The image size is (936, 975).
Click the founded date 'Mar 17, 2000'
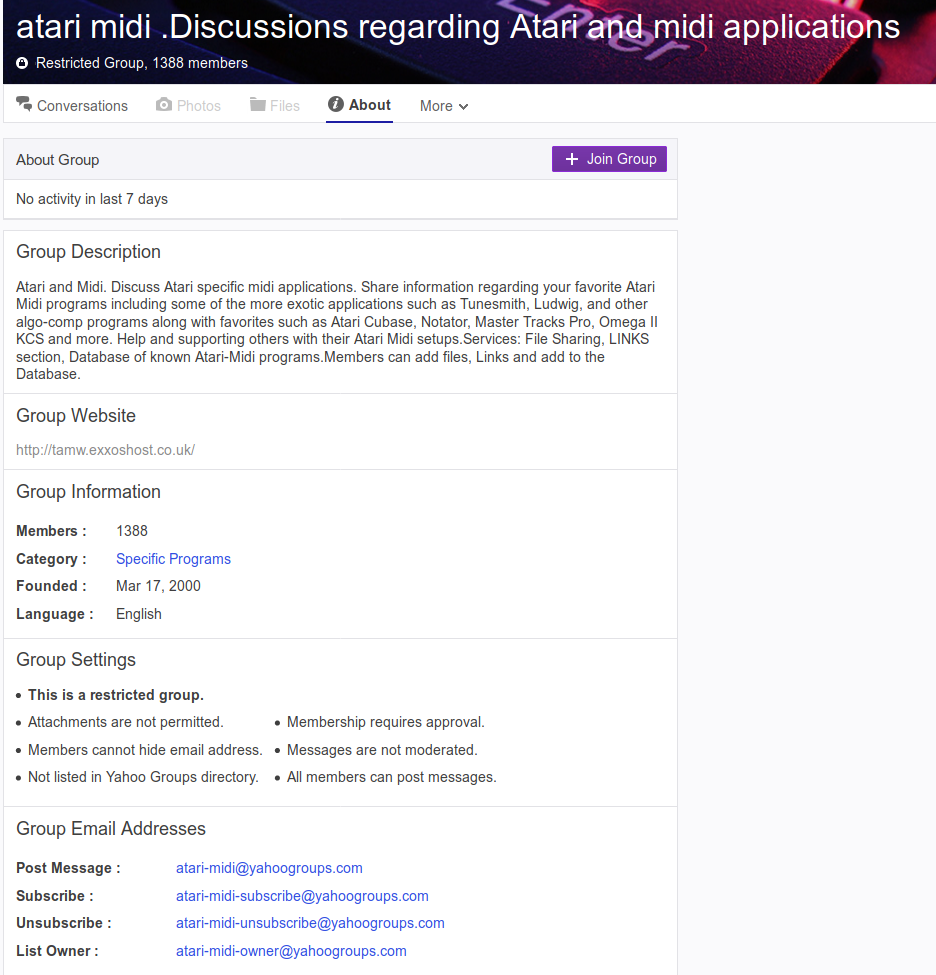159,586
